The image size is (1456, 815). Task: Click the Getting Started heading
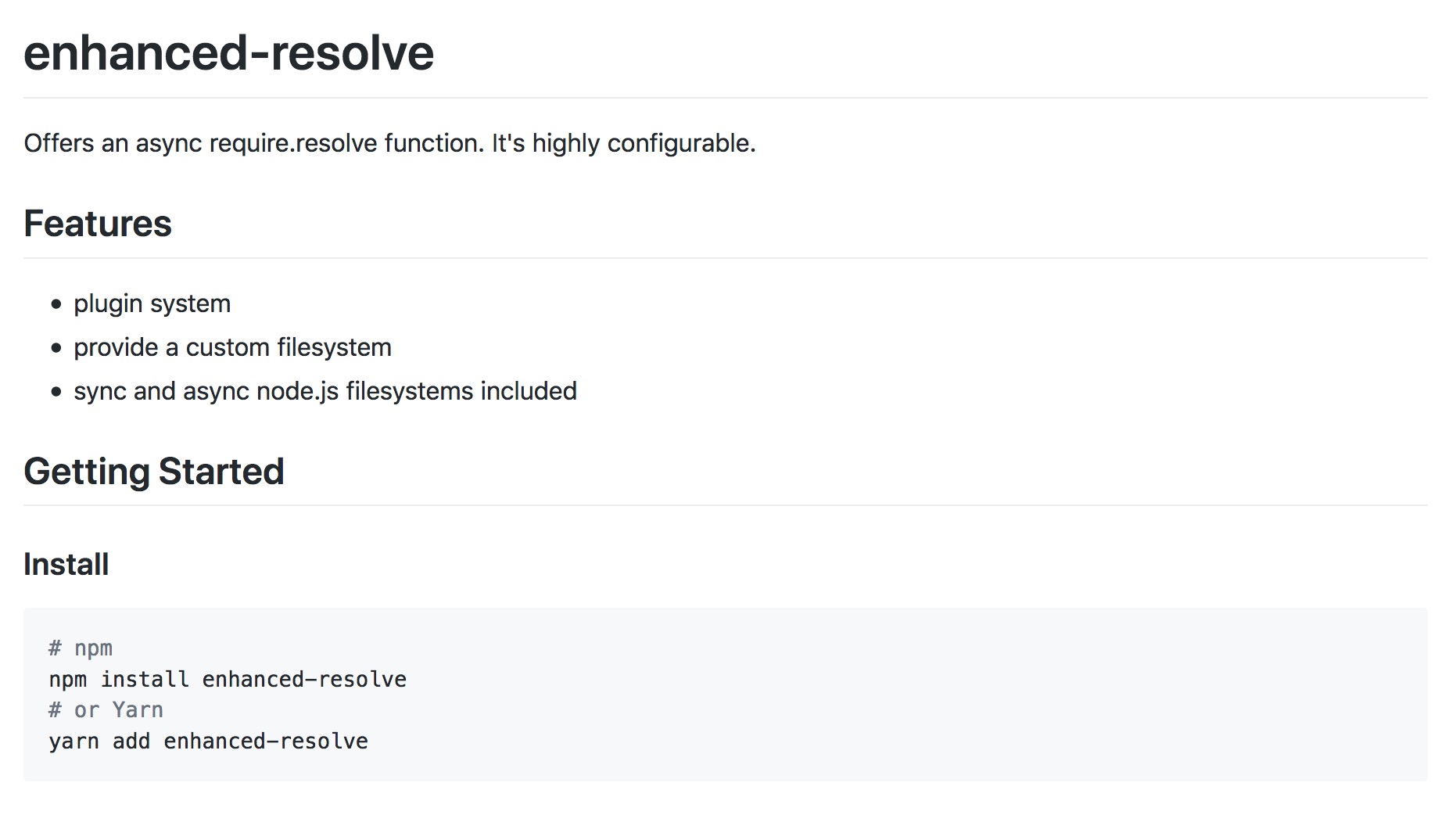pos(154,472)
